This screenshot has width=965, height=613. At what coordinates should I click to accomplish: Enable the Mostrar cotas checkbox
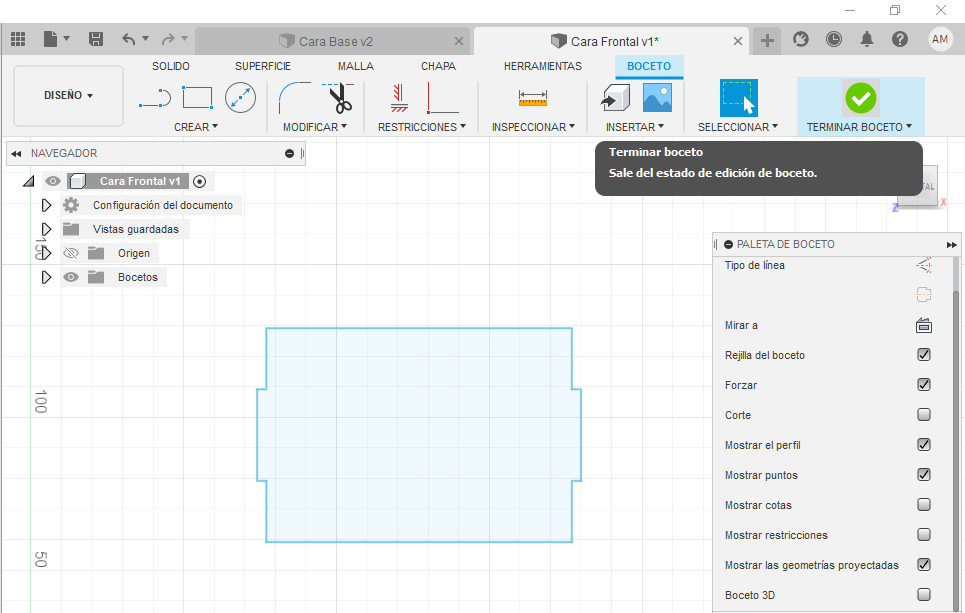pyautogui.click(x=924, y=505)
